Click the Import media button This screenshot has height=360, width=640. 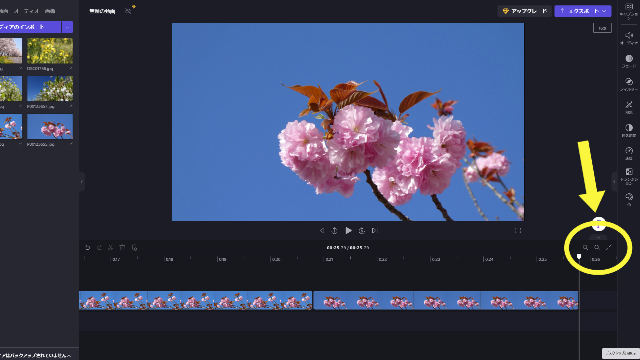[x=30, y=27]
